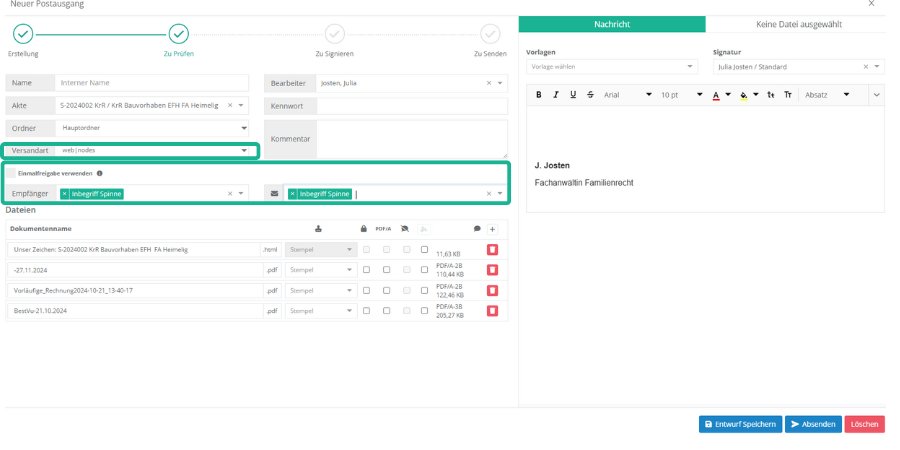This screenshot has height=450, width=900.
Task: Click the Interner Name input field
Action: 152,83
